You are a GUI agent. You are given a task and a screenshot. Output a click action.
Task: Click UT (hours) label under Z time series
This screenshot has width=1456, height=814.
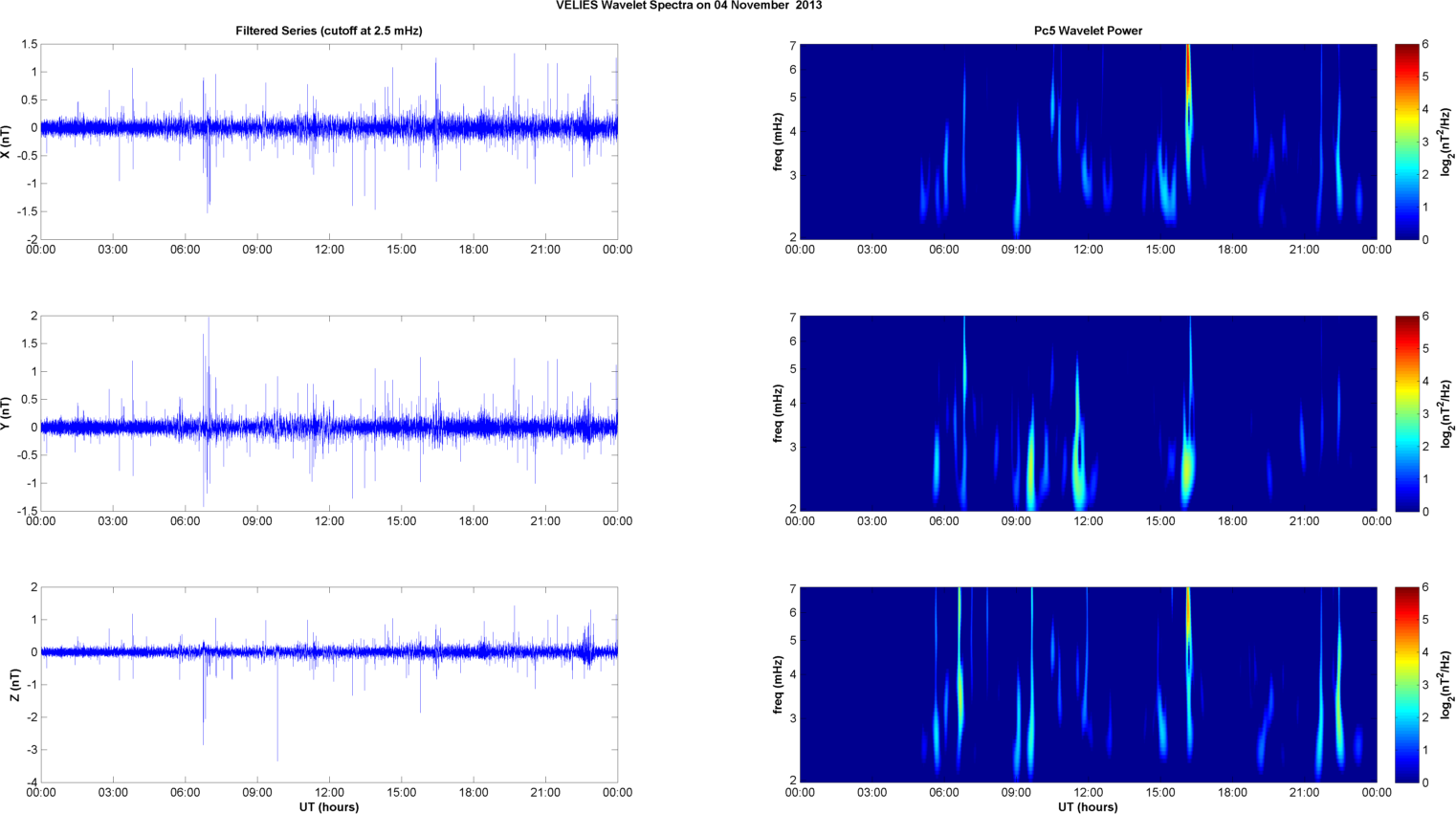click(329, 807)
